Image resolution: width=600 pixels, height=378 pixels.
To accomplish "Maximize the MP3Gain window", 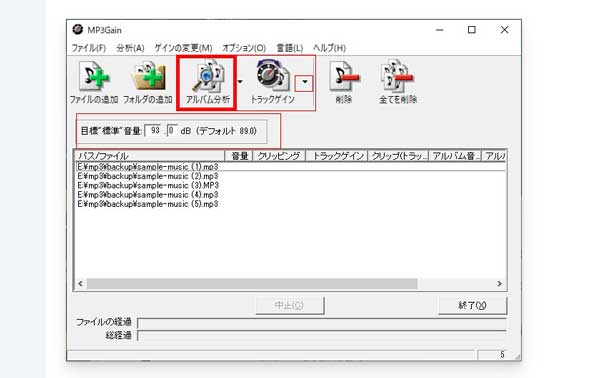I will coord(472,30).
